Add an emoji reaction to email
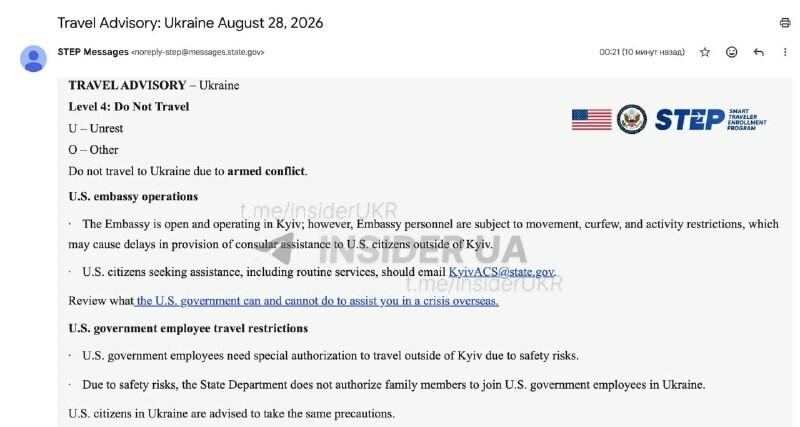Viewport: 800px width, 427px height. point(731,52)
